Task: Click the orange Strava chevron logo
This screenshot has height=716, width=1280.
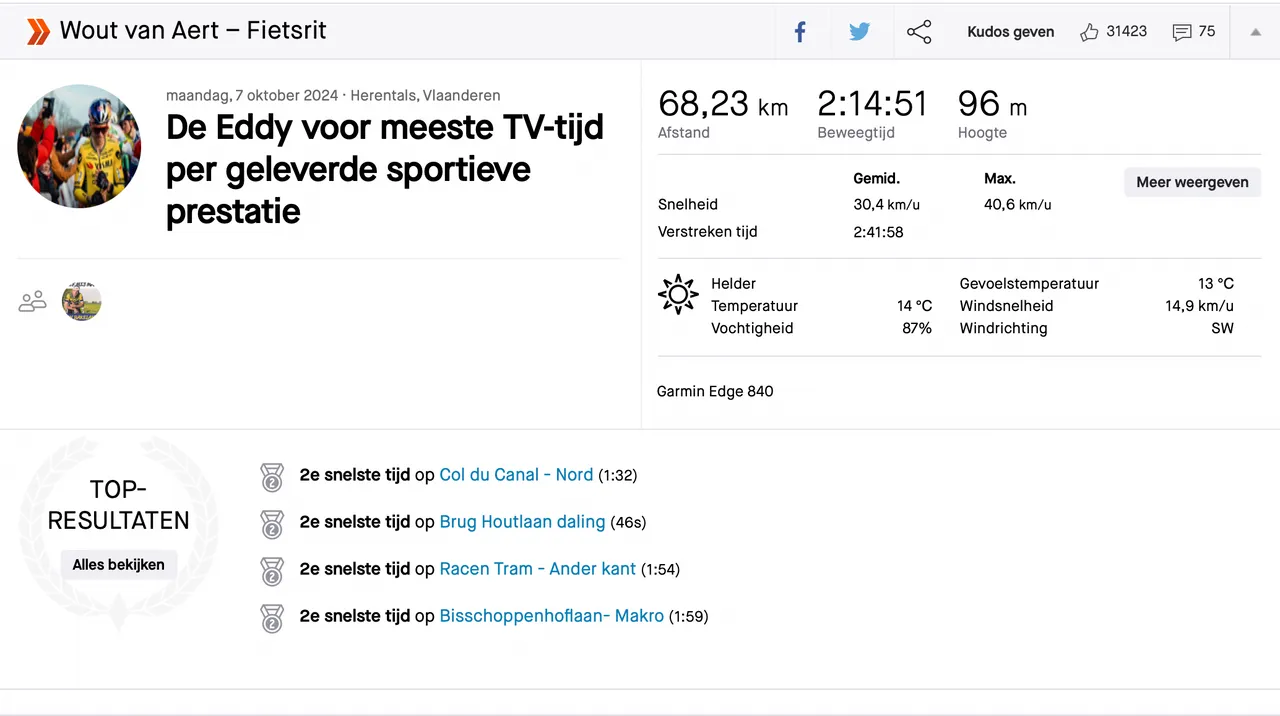Action: (38, 32)
